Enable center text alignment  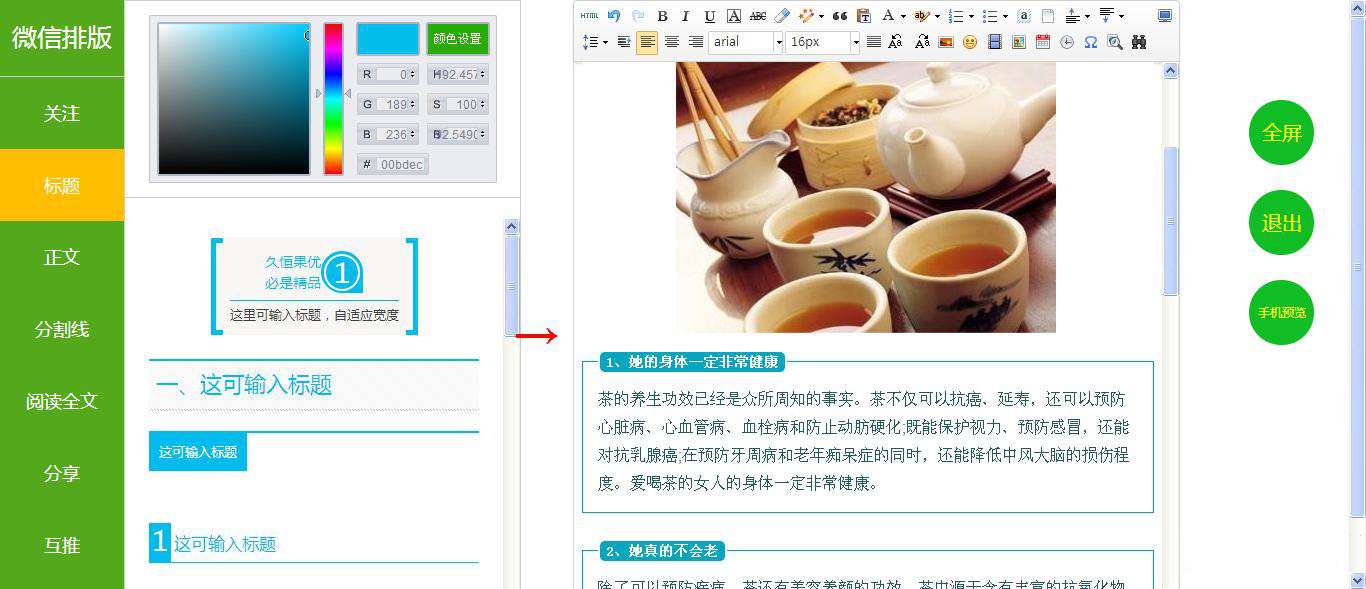tap(671, 42)
